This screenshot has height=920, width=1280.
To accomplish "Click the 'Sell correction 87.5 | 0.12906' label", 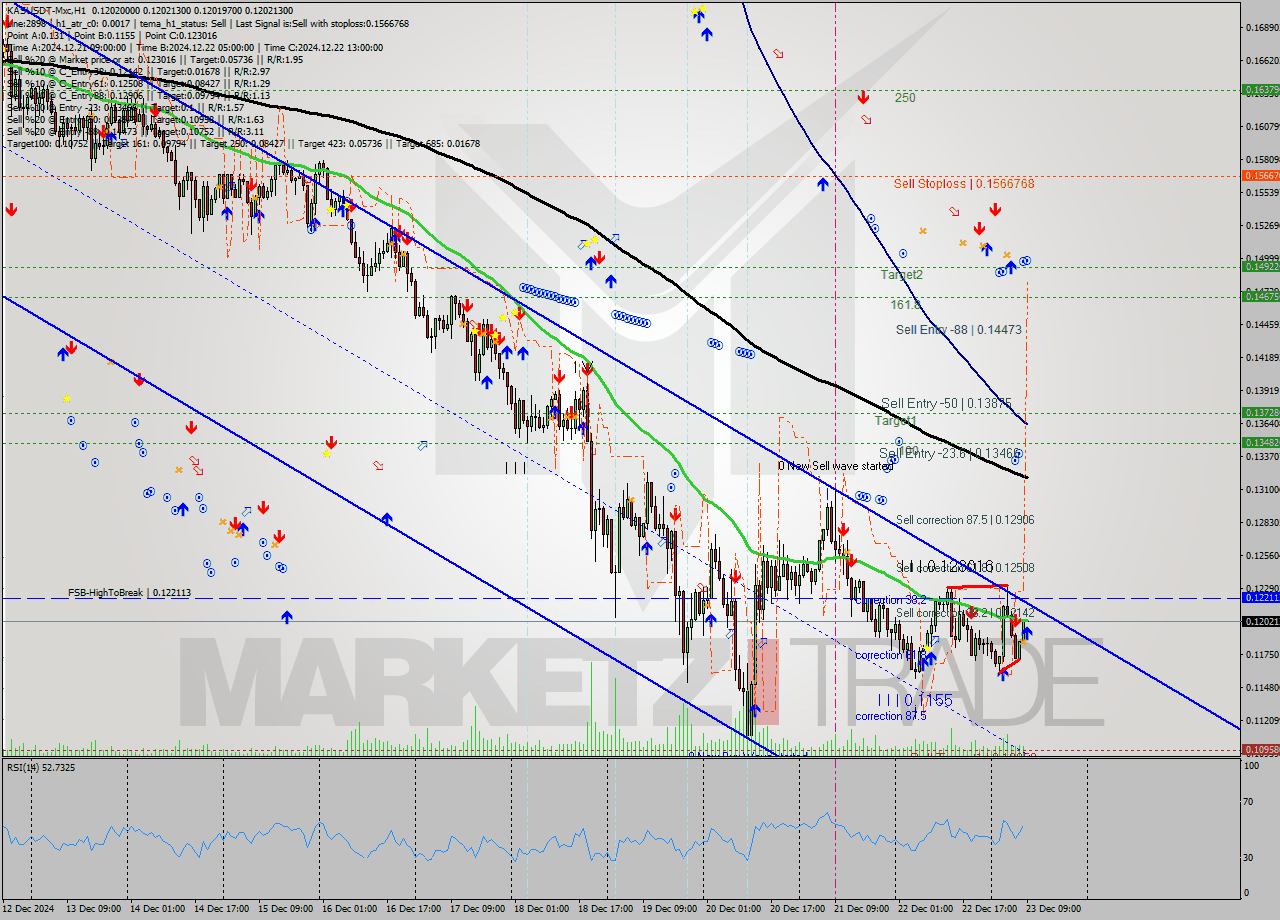I will 965,520.
